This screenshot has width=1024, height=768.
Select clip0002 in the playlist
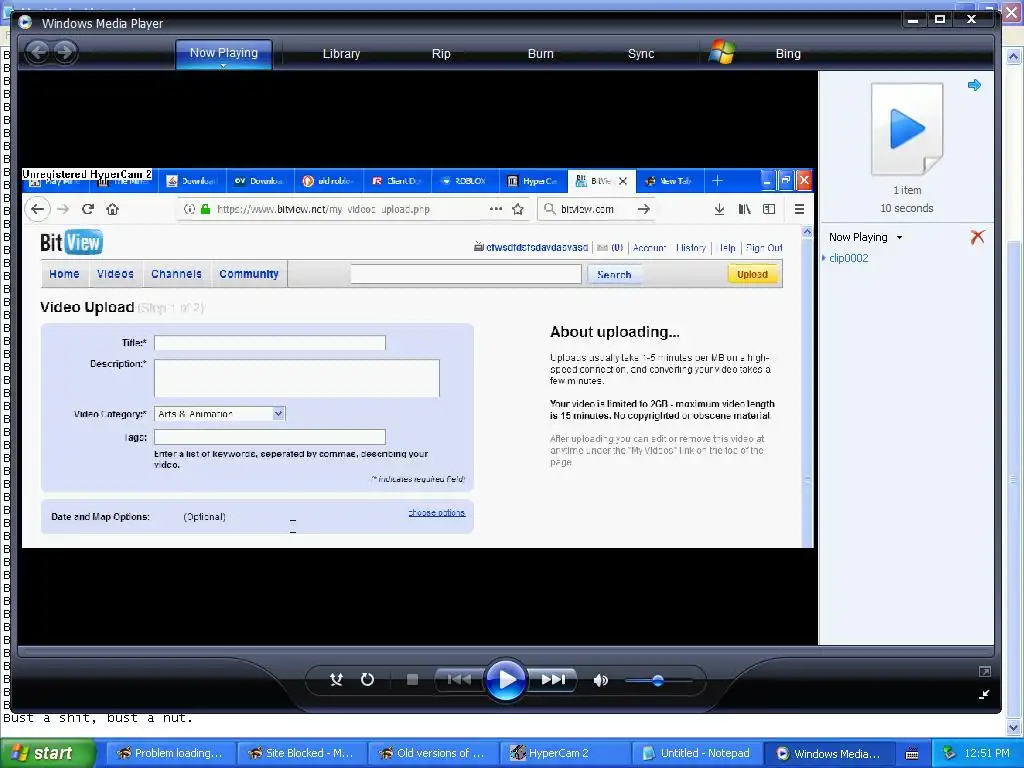pyautogui.click(x=848, y=258)
